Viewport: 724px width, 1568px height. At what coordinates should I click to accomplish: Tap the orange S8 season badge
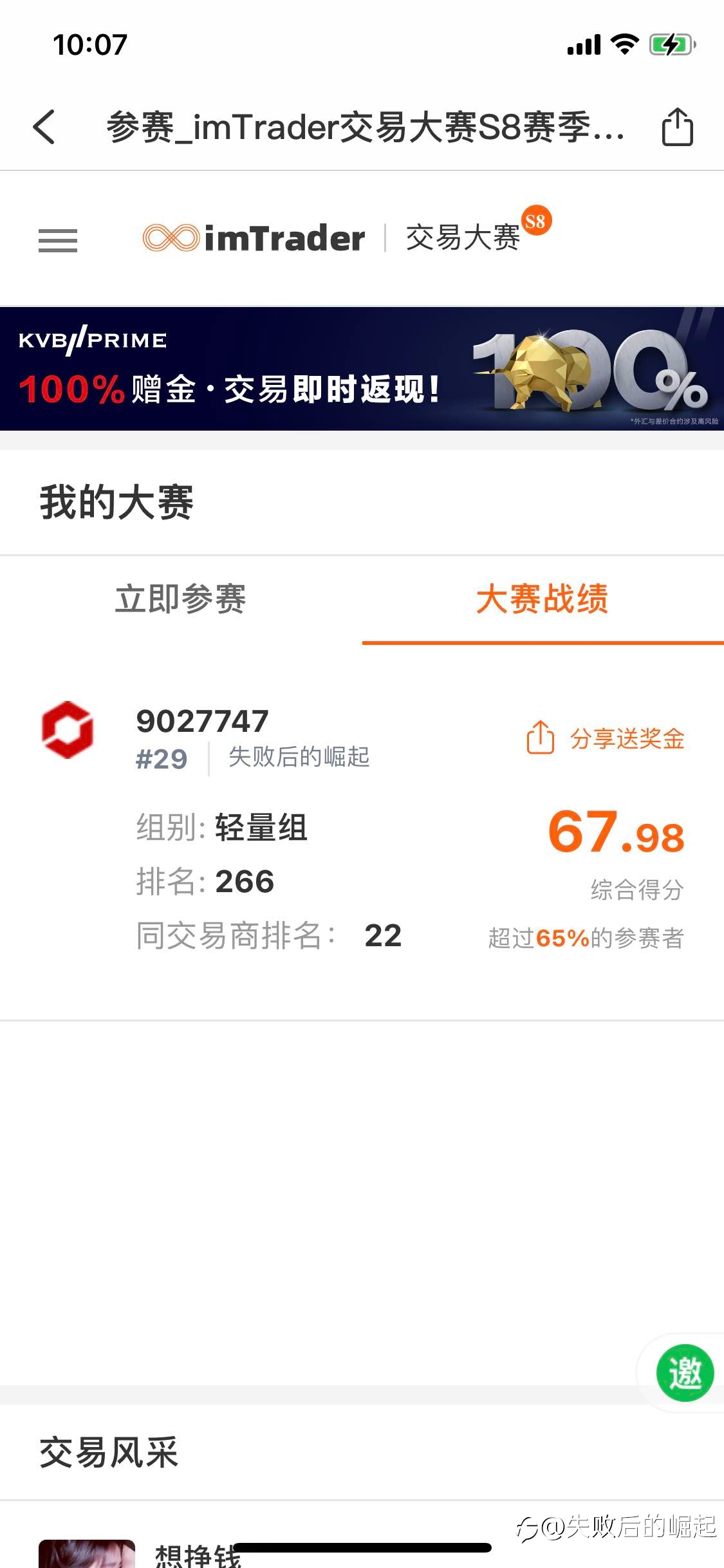pos(535,221)
